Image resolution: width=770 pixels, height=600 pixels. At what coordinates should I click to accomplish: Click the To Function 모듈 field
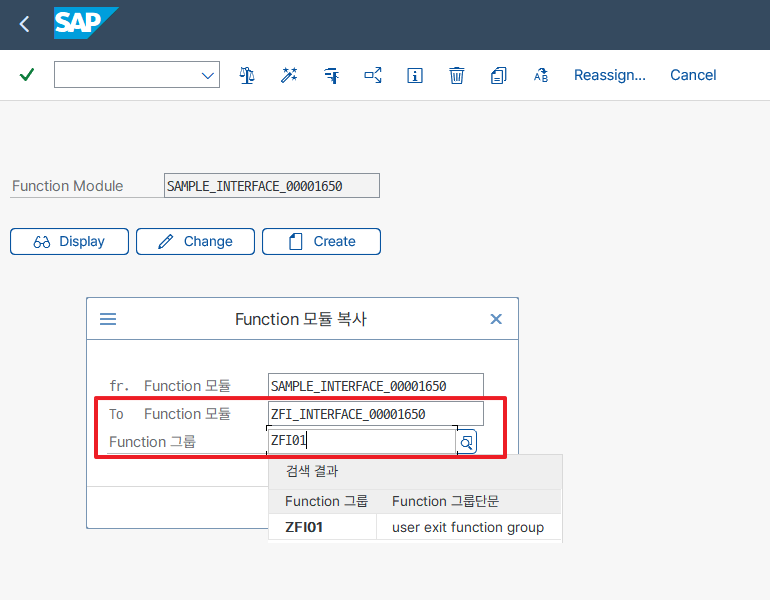coord(376,414)
